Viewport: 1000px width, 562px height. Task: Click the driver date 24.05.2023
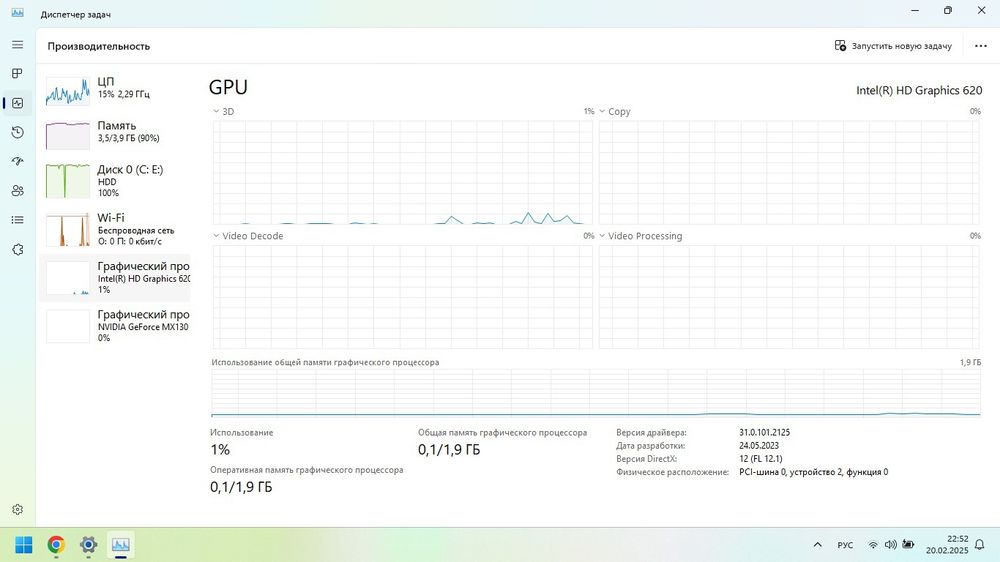click(x=759, y=446)
